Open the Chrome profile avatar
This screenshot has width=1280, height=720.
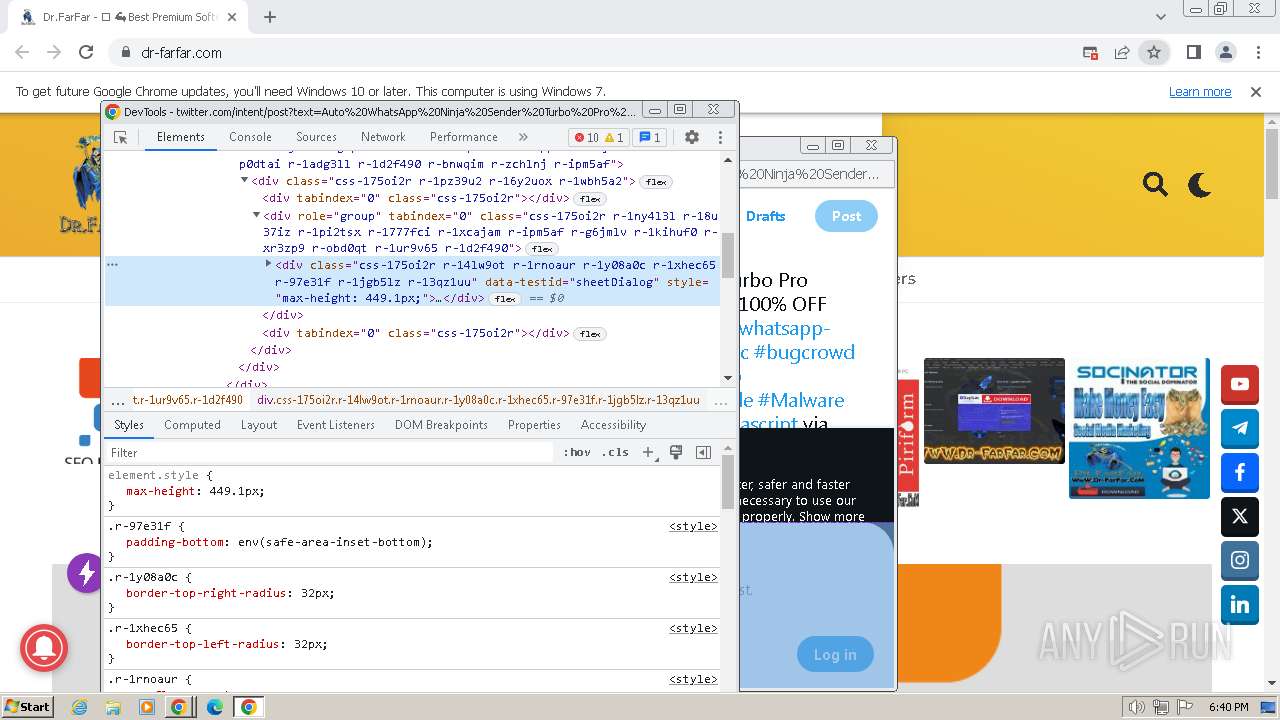(1225, 52)
